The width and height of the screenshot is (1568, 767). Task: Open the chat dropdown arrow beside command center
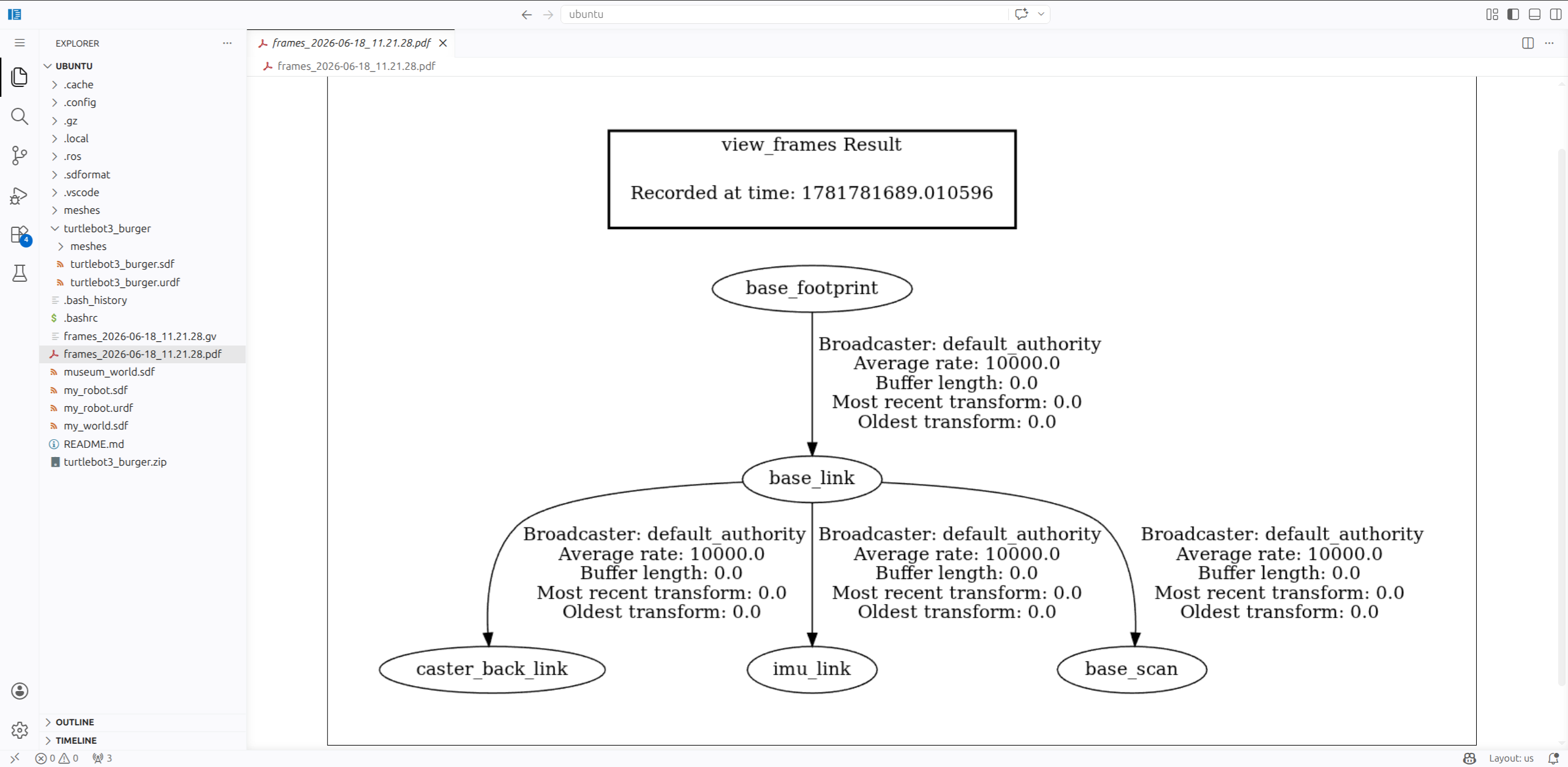click(x=1041, y=14)
